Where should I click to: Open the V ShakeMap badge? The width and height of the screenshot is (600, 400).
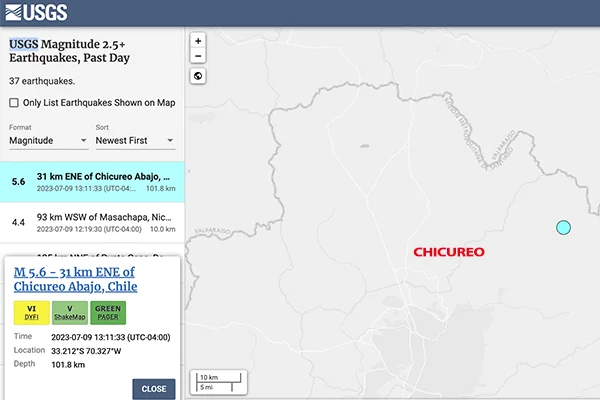pyautogui.click(x=70, y=313)
